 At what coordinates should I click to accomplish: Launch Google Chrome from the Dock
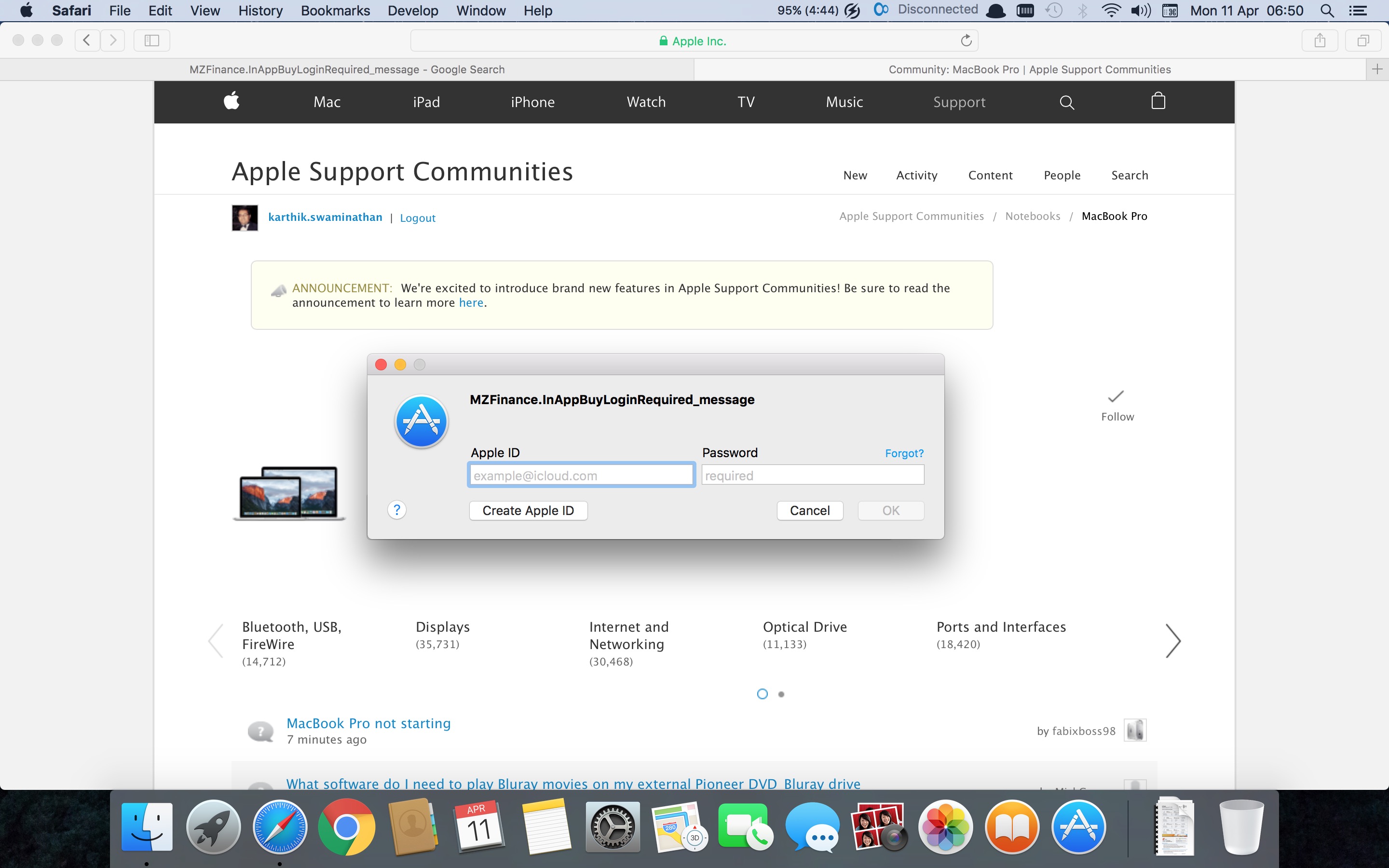(x=347, y=826)
